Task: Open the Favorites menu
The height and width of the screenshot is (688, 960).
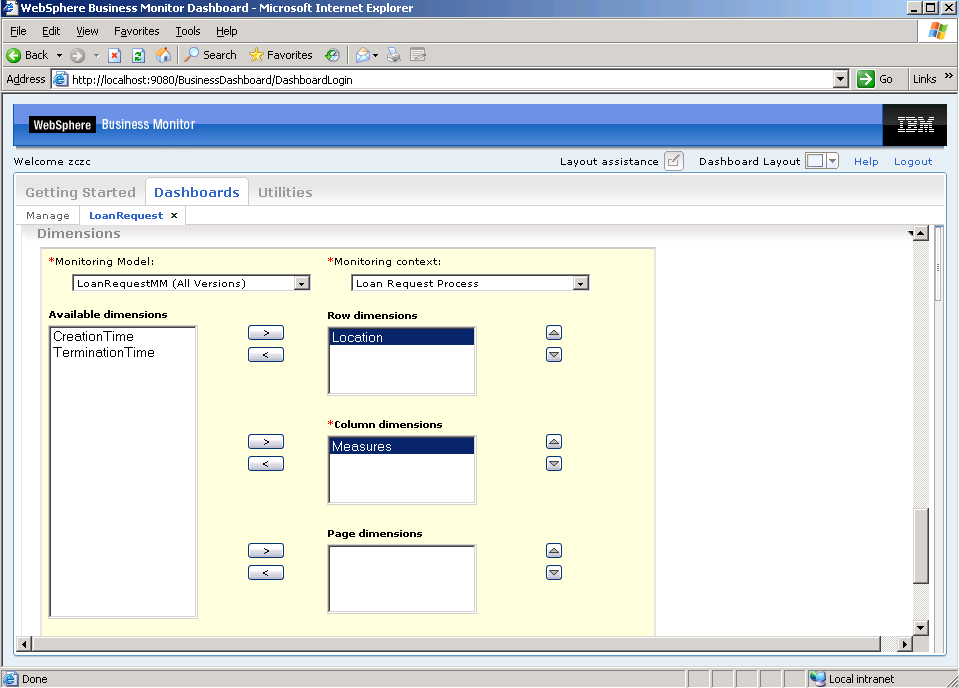Action: [x=137, y=31]
